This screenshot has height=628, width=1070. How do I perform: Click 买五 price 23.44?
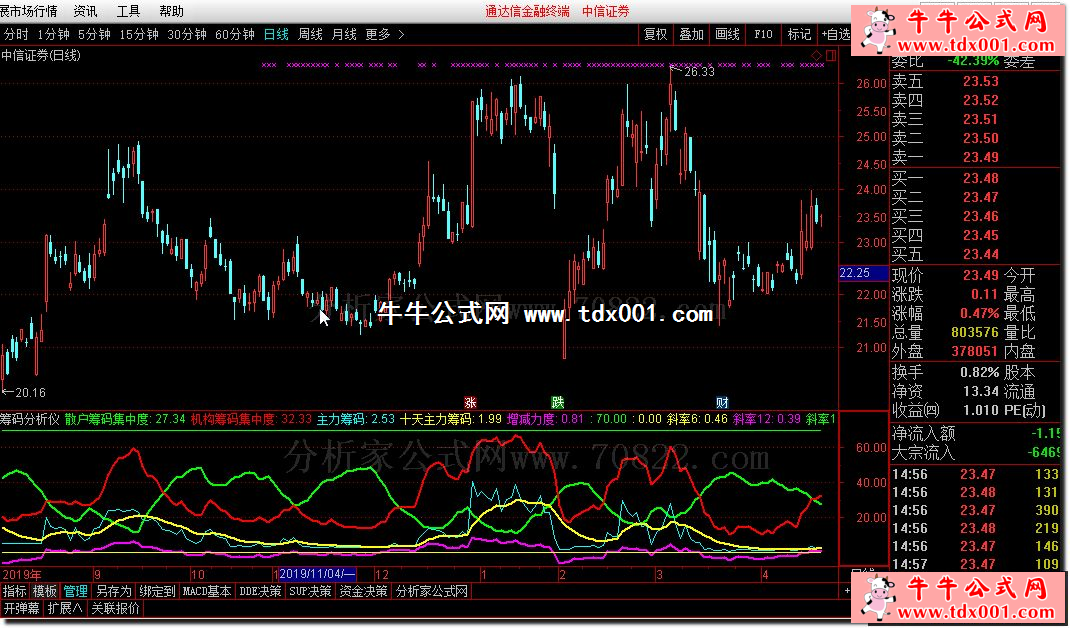[x=981, y=255]
